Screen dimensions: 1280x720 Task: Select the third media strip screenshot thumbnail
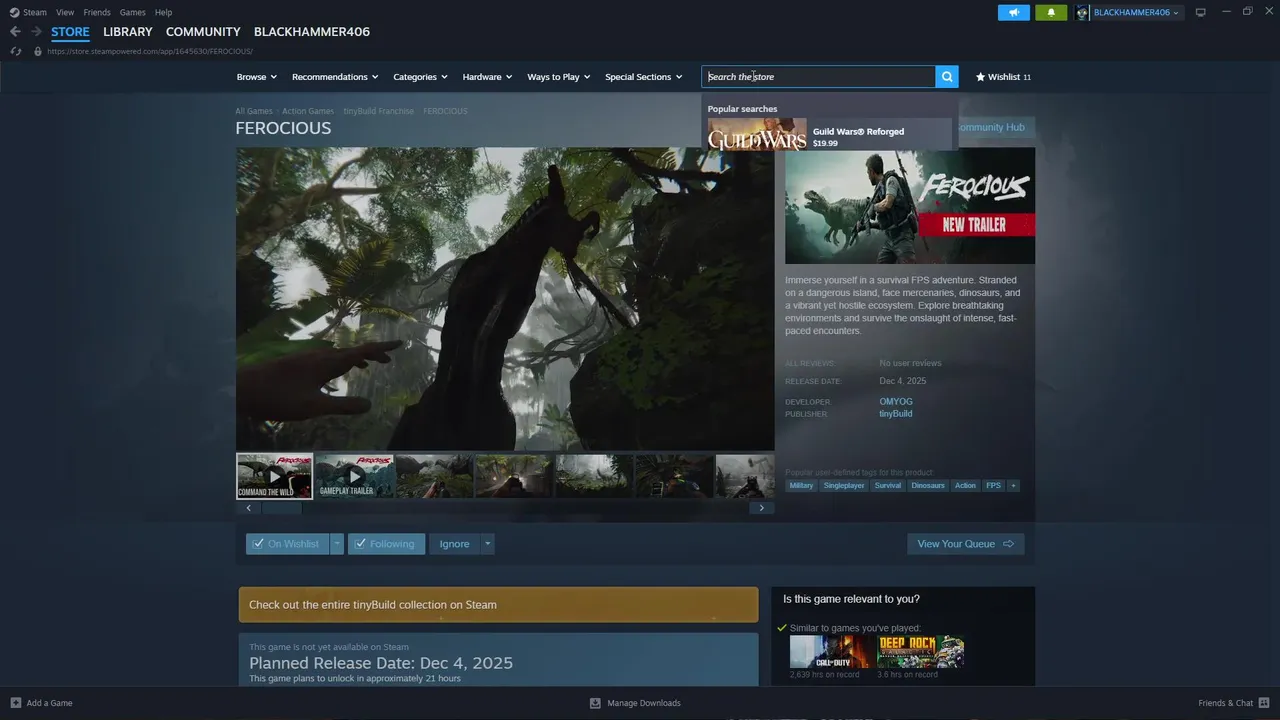[x=434, y=476]
